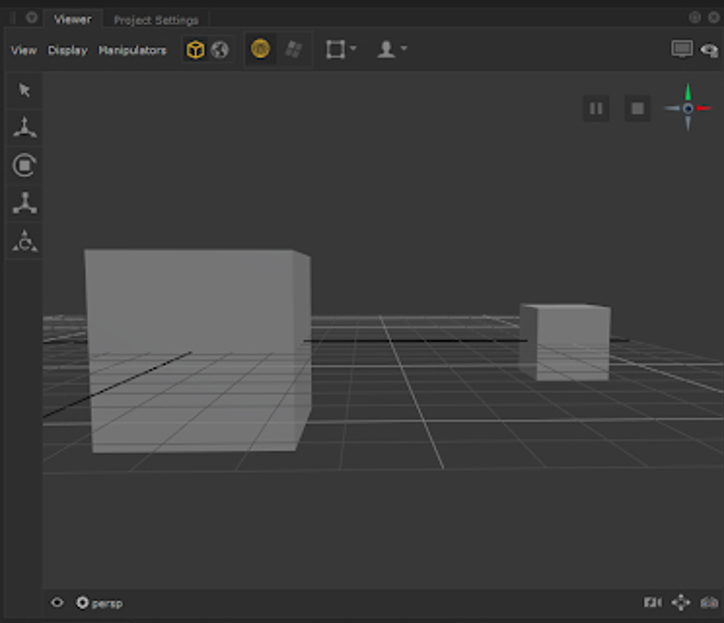Activate the scale manipulator tool
724x623 pixels.
(x=25, y=203)
